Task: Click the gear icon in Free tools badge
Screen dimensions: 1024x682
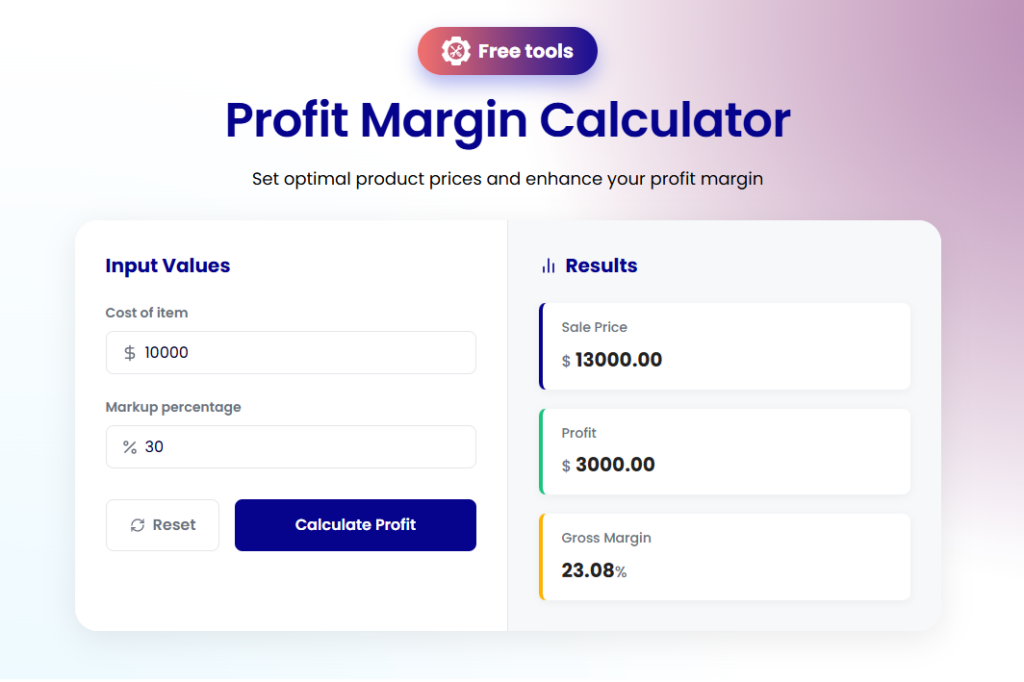Action: (x=457, y=50)
